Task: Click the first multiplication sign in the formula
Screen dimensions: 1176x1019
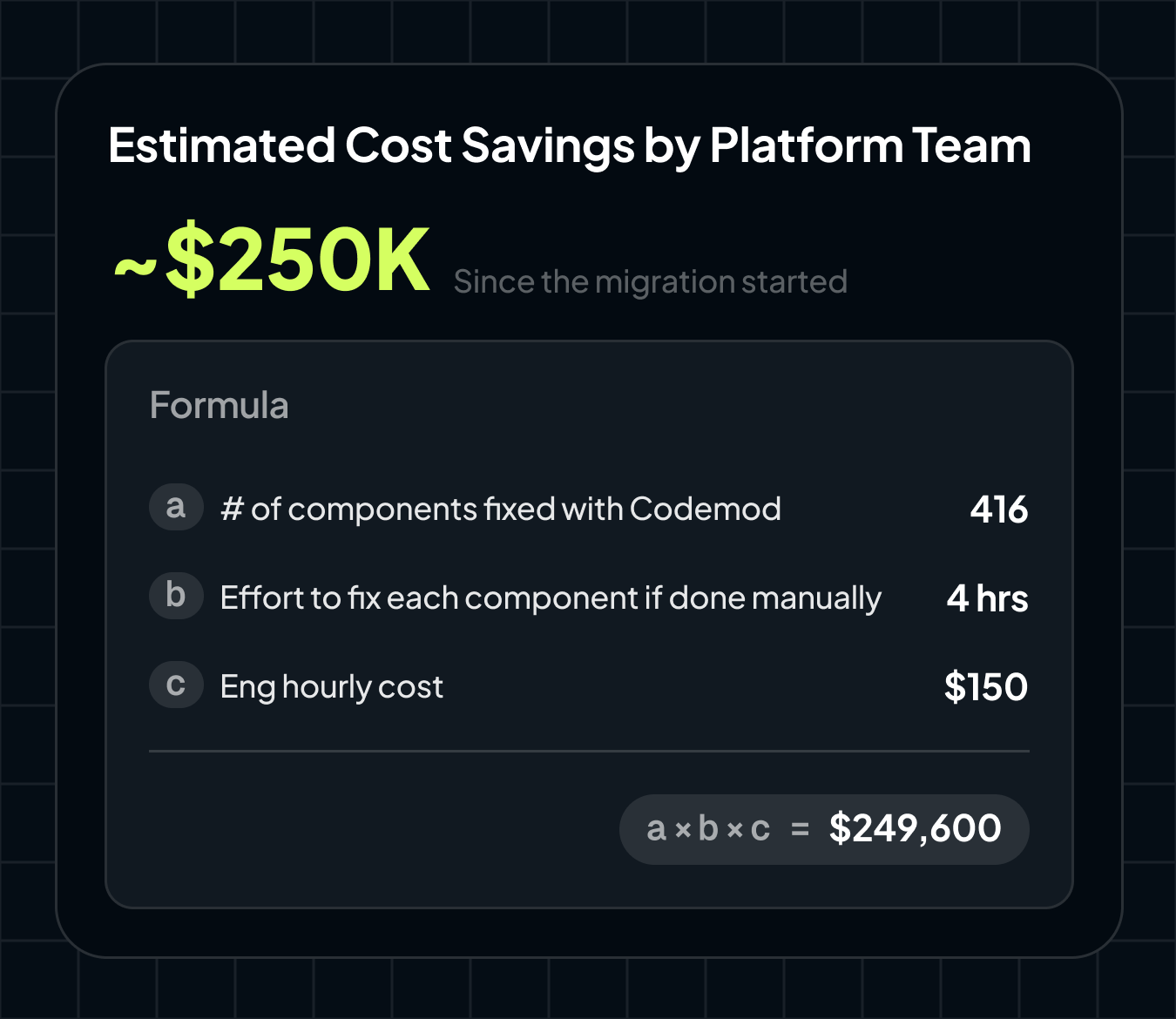Action: [x=683, y=831]
